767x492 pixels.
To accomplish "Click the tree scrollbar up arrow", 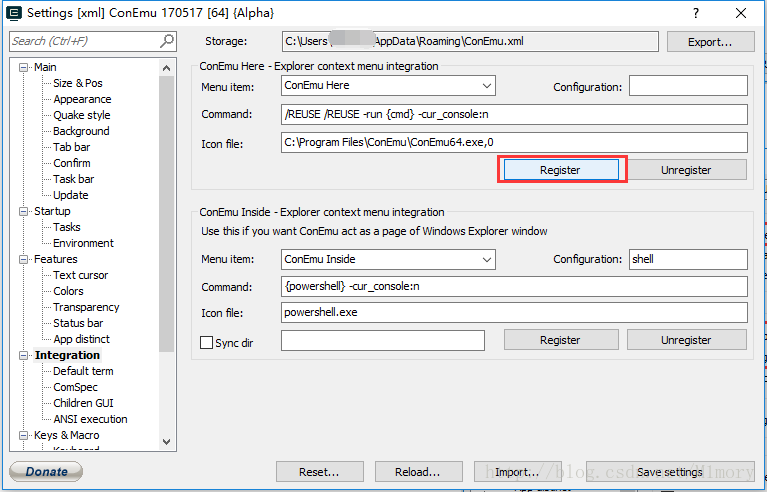I will tap(166, 68).
